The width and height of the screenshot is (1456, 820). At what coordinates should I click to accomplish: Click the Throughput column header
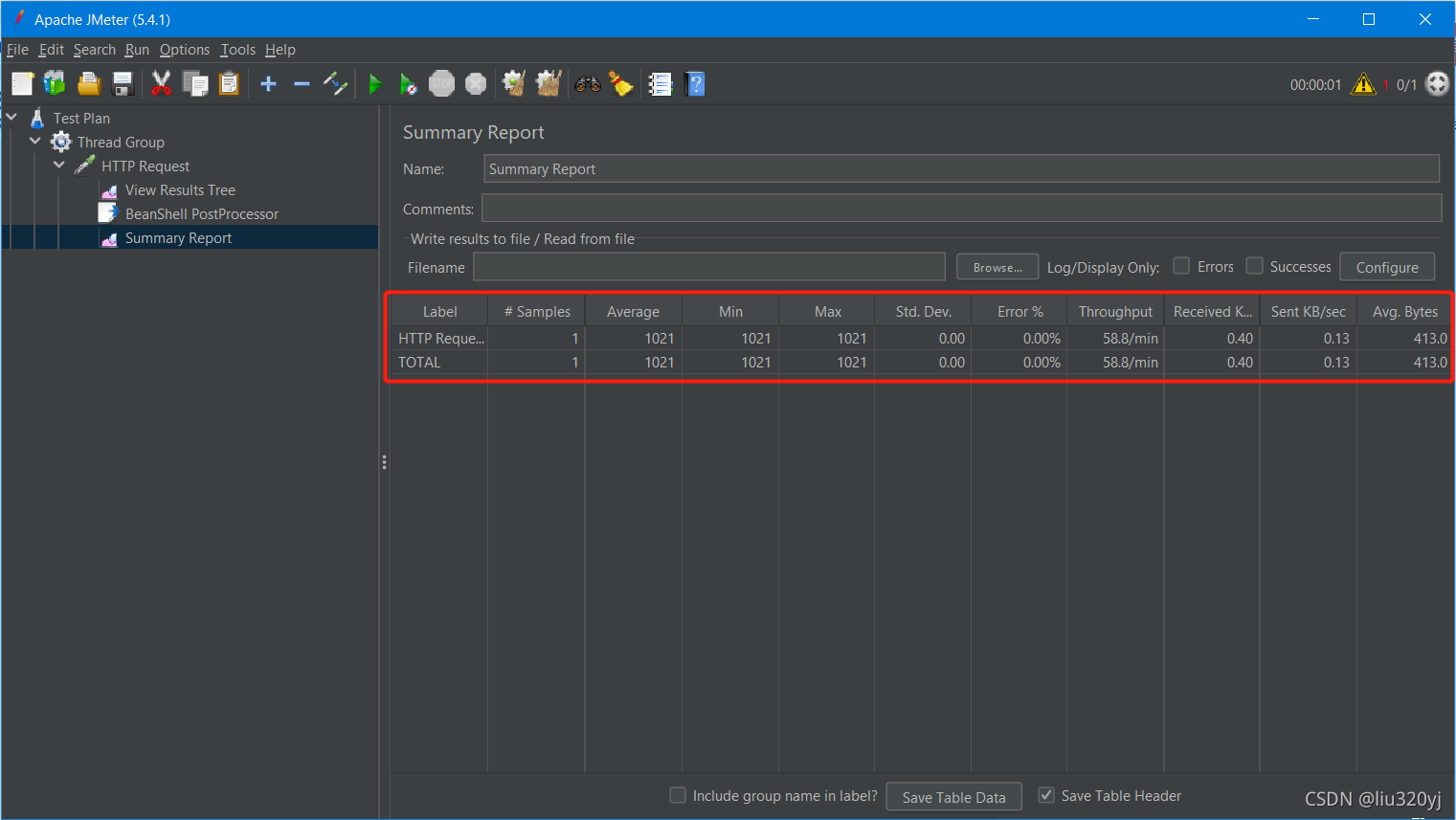tap(1115, 312)
